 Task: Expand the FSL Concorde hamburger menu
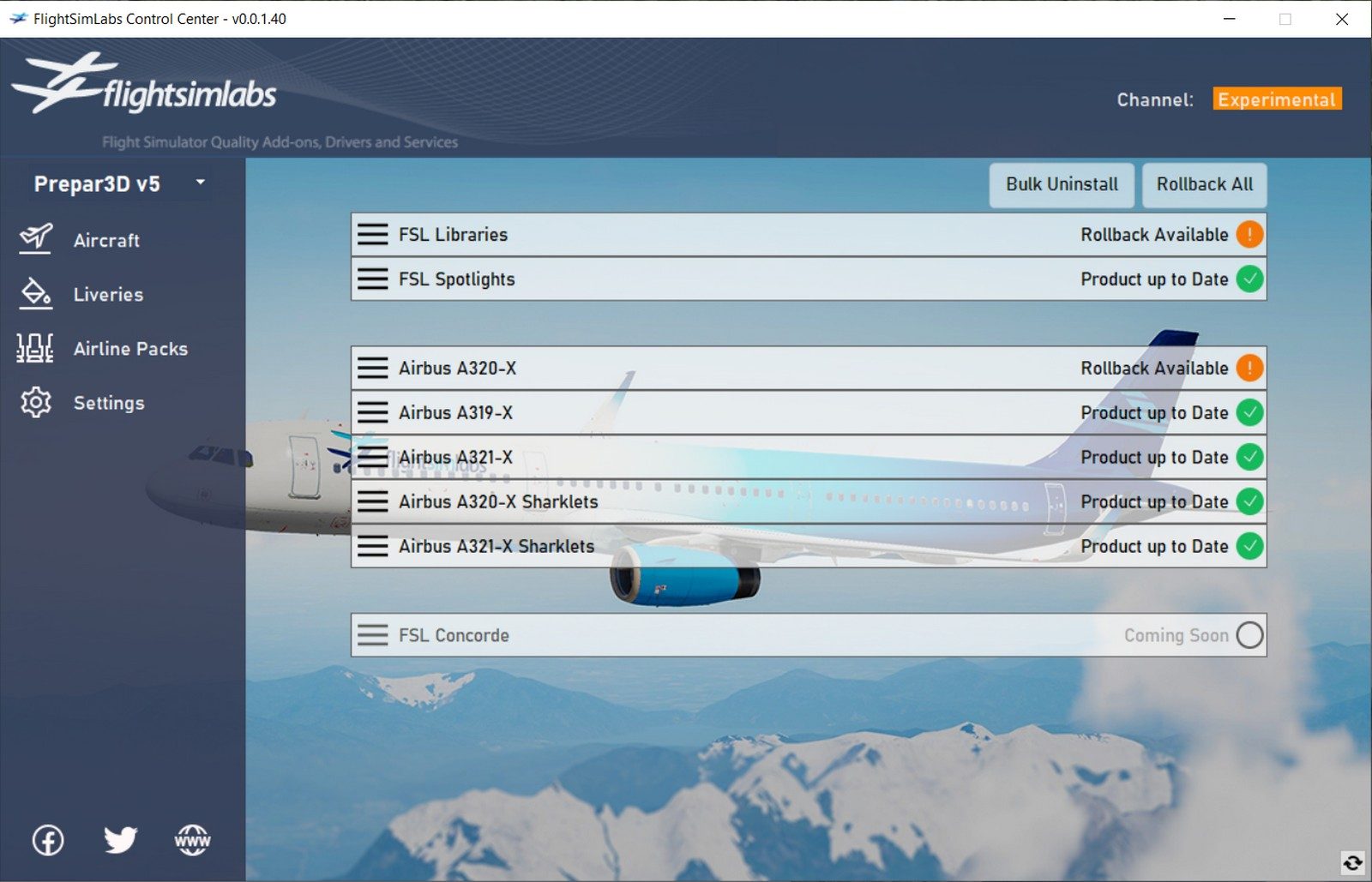point(372,635)
